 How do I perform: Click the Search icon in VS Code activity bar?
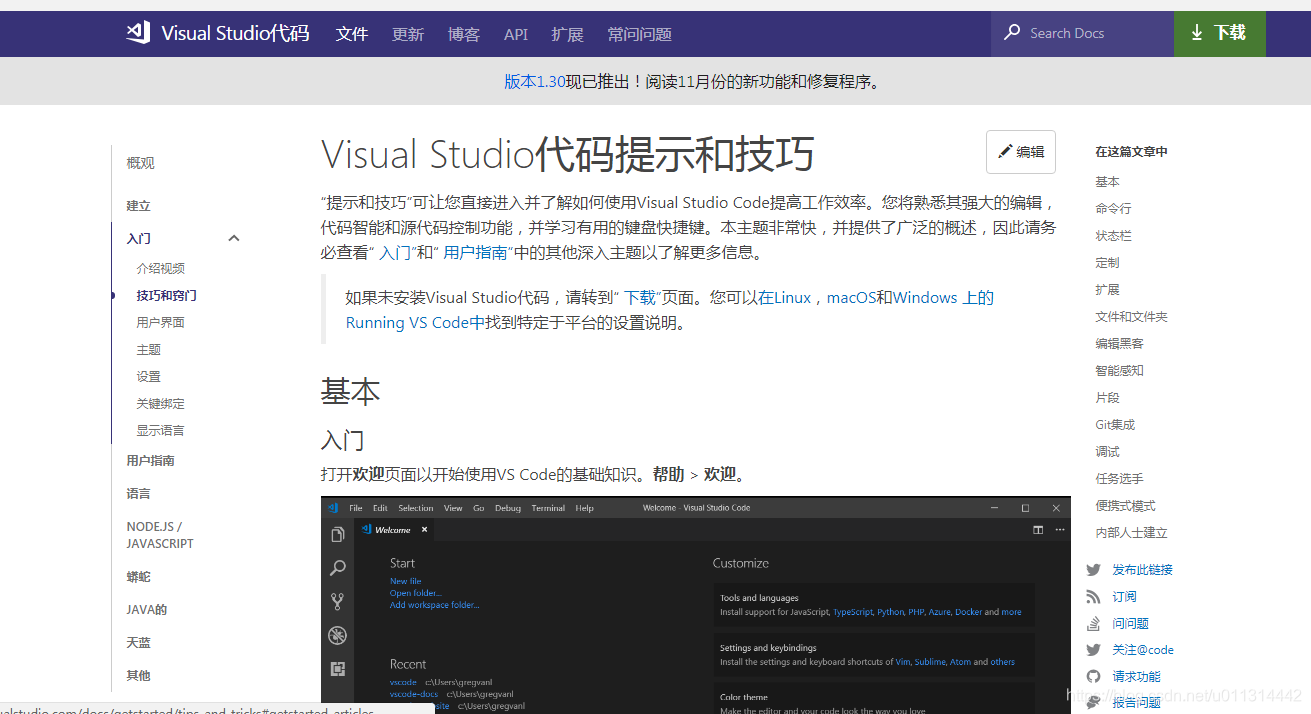click(x=338, y=568)
